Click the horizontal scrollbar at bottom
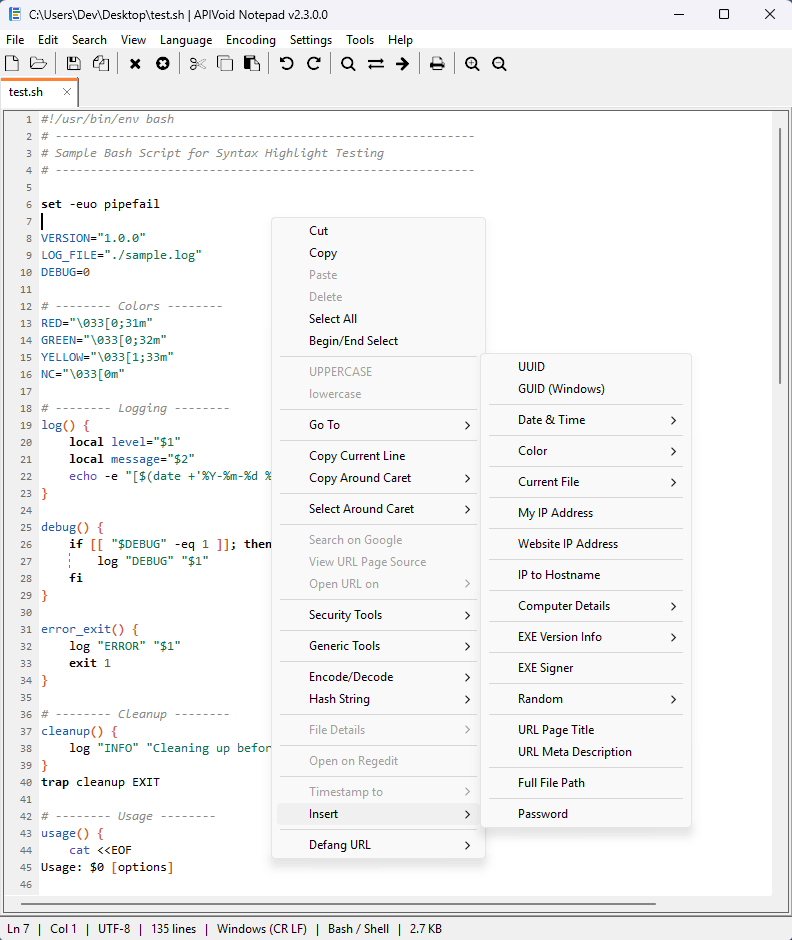The height and width of the screenshot is (940, 792). point(338,903)
